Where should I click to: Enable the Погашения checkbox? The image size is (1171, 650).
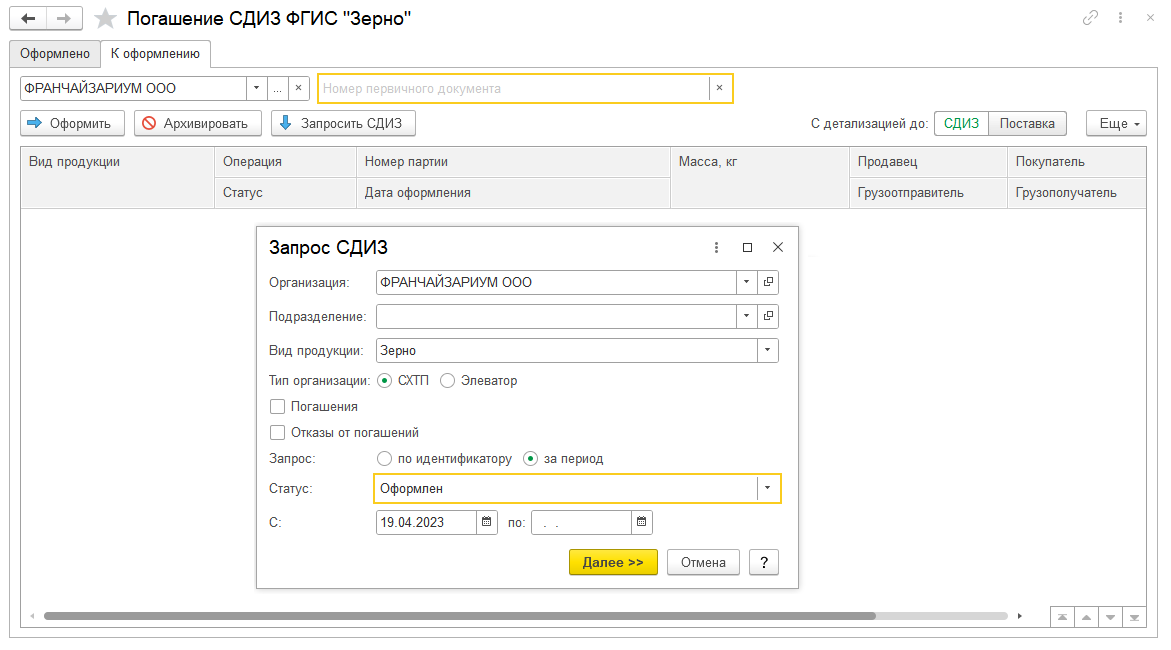[278, 407]
